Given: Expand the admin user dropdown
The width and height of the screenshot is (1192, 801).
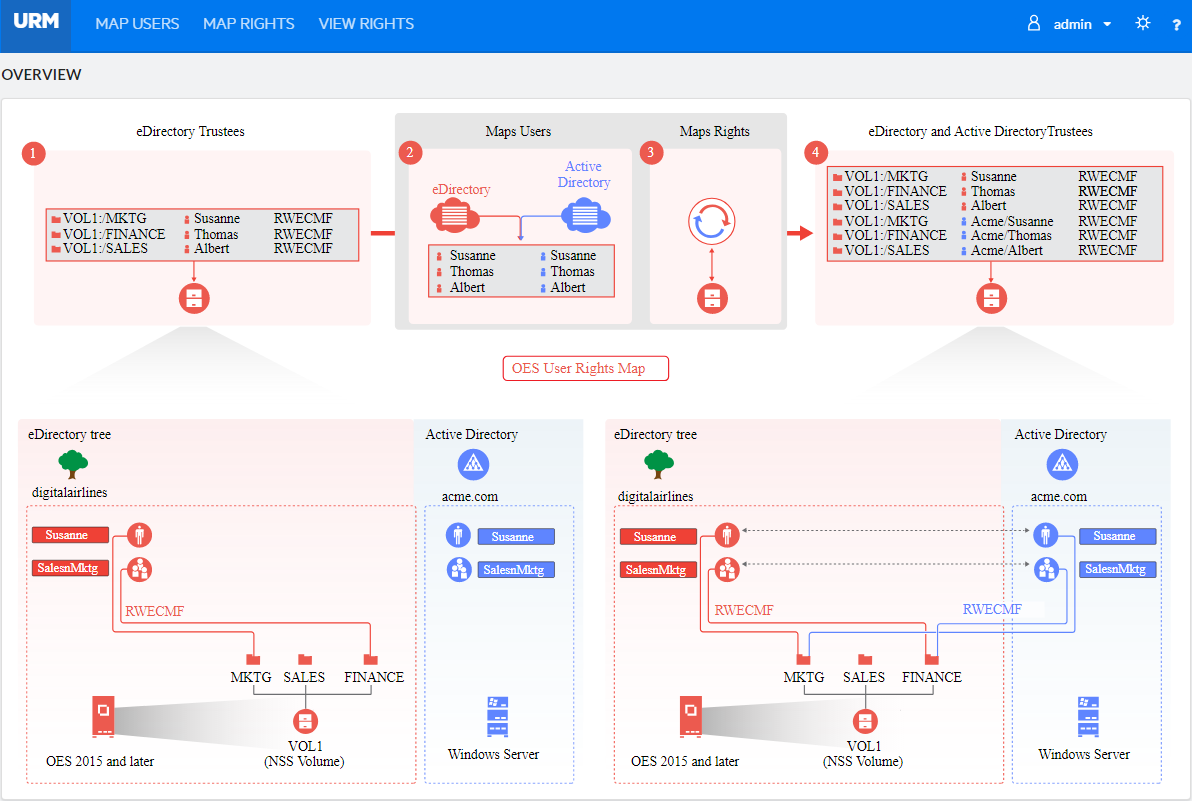Looking at the screenshot, I should tap(1070, 24).
